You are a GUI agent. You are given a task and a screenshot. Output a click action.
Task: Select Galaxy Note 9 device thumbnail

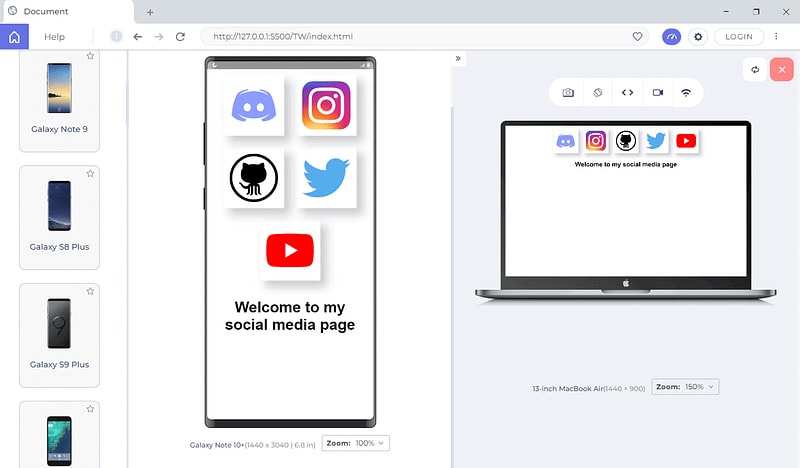point(59,88)
